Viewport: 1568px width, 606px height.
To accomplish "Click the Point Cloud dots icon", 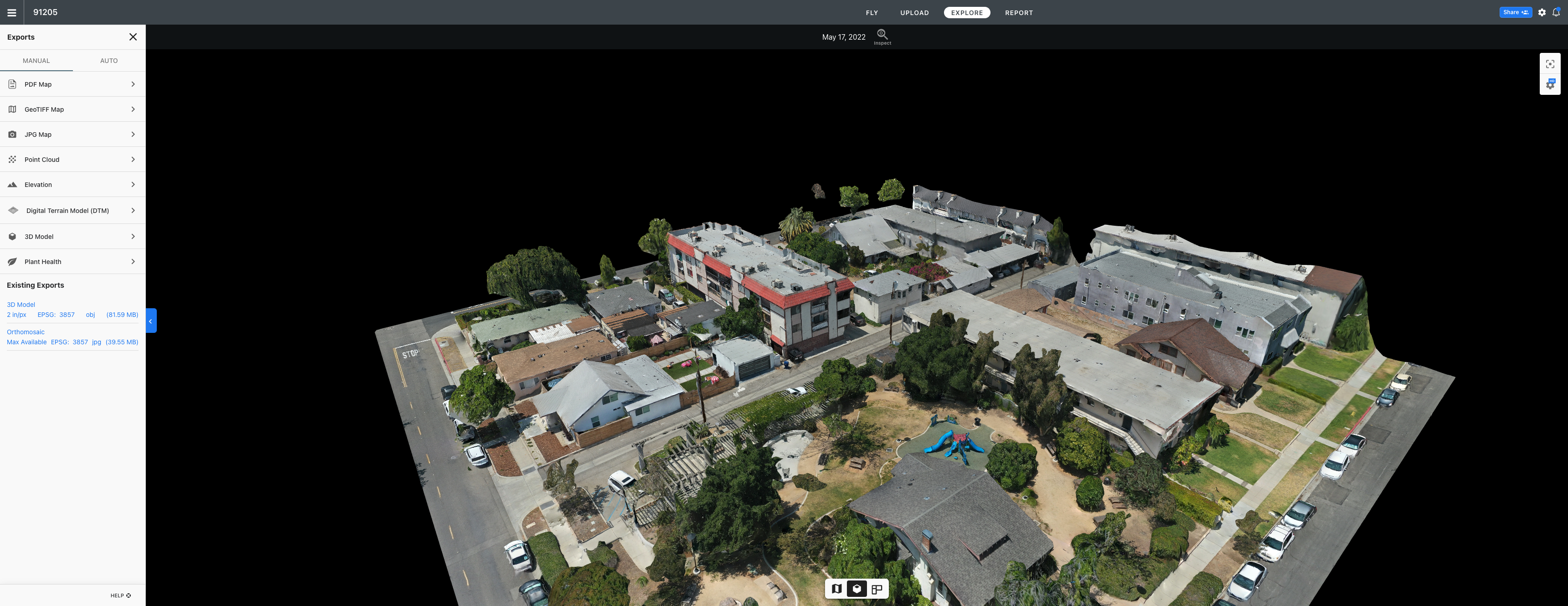I will (x=12, y=160).
